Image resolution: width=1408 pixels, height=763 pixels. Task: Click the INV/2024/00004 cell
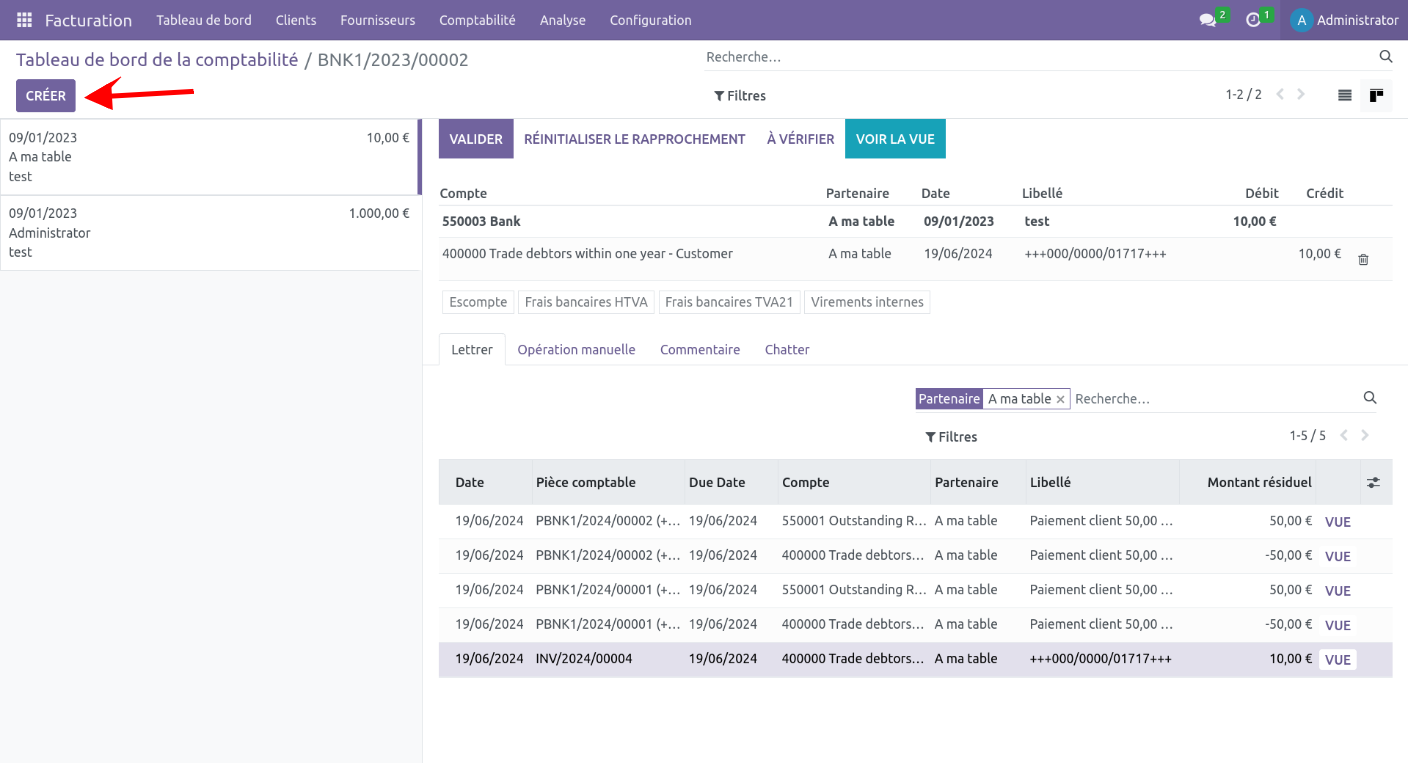pyautogui.click(x=608, y=659)
